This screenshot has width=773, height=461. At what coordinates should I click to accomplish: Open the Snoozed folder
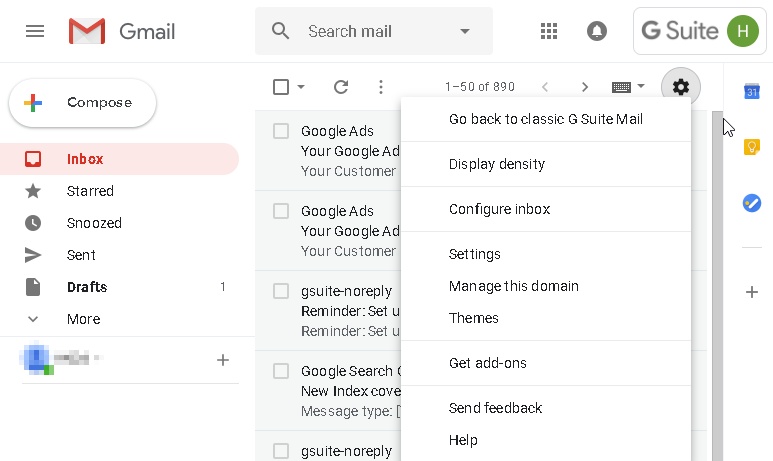[119, 223]
